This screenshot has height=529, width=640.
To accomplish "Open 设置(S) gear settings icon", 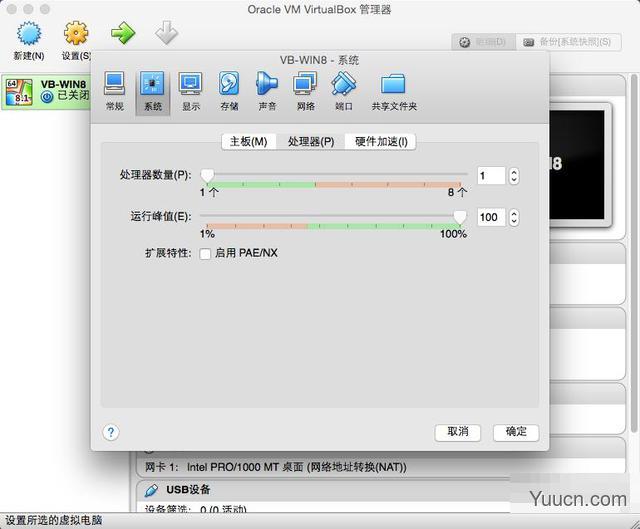I will coord(76,33).
